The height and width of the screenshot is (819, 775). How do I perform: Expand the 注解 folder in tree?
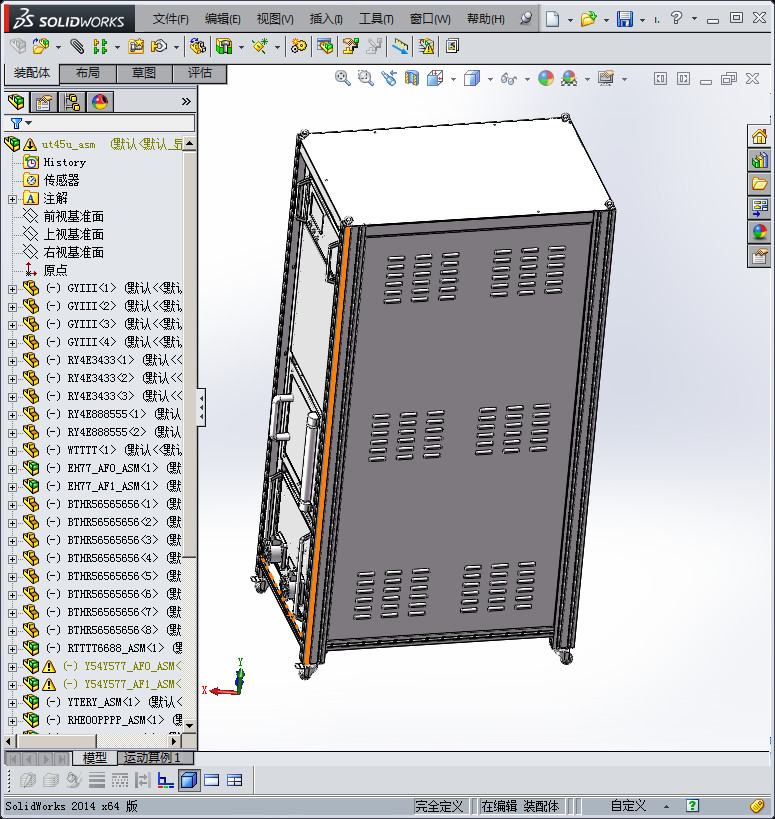12,199
